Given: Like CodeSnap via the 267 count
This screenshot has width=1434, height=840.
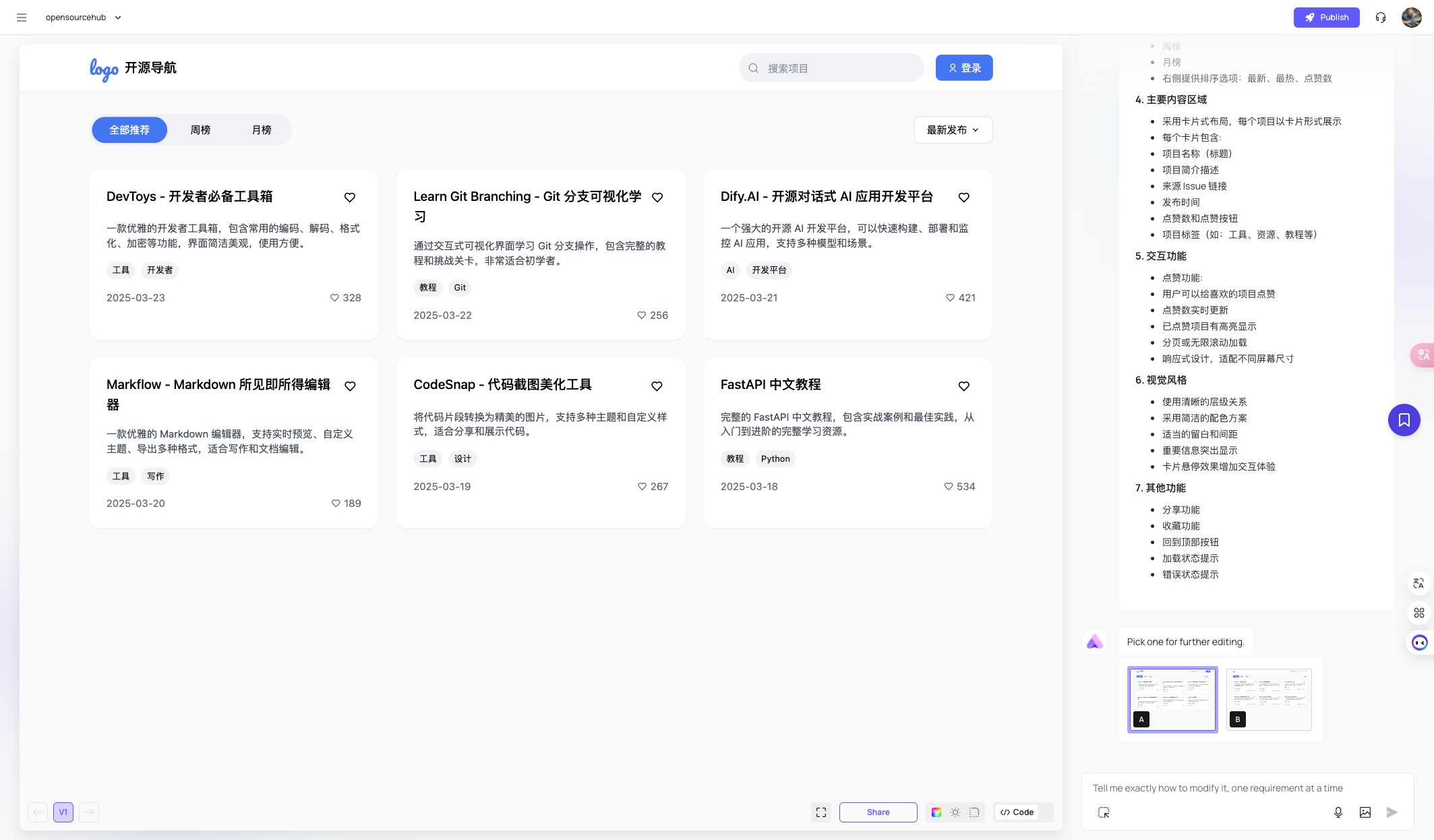Looking at the screenshot, I should pos(653,487).
